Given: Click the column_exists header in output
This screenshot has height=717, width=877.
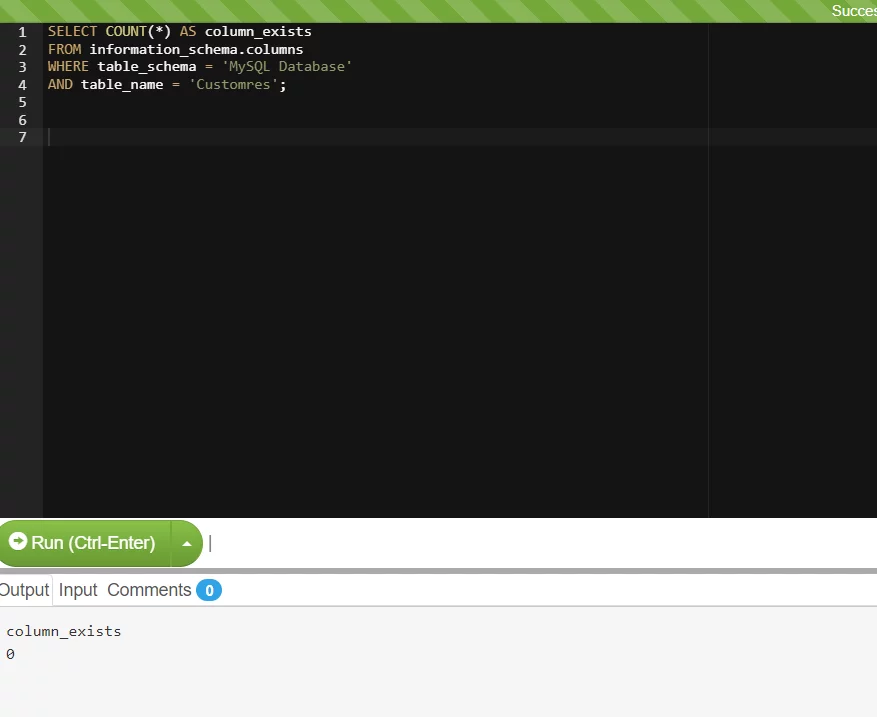Looking at the screenshot, I should click(x=64, y=631).
